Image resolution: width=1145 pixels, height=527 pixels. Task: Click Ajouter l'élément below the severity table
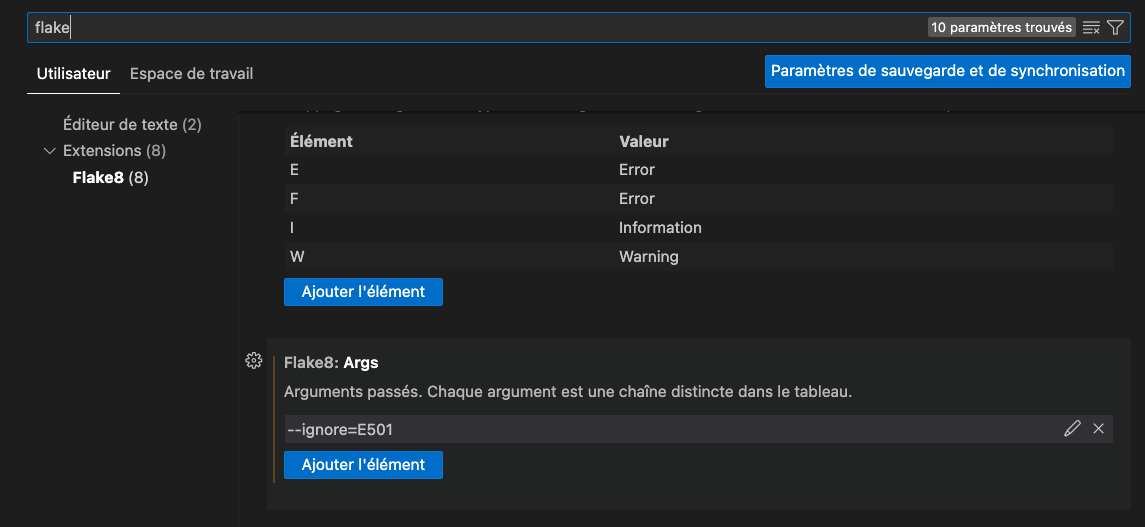363,292
